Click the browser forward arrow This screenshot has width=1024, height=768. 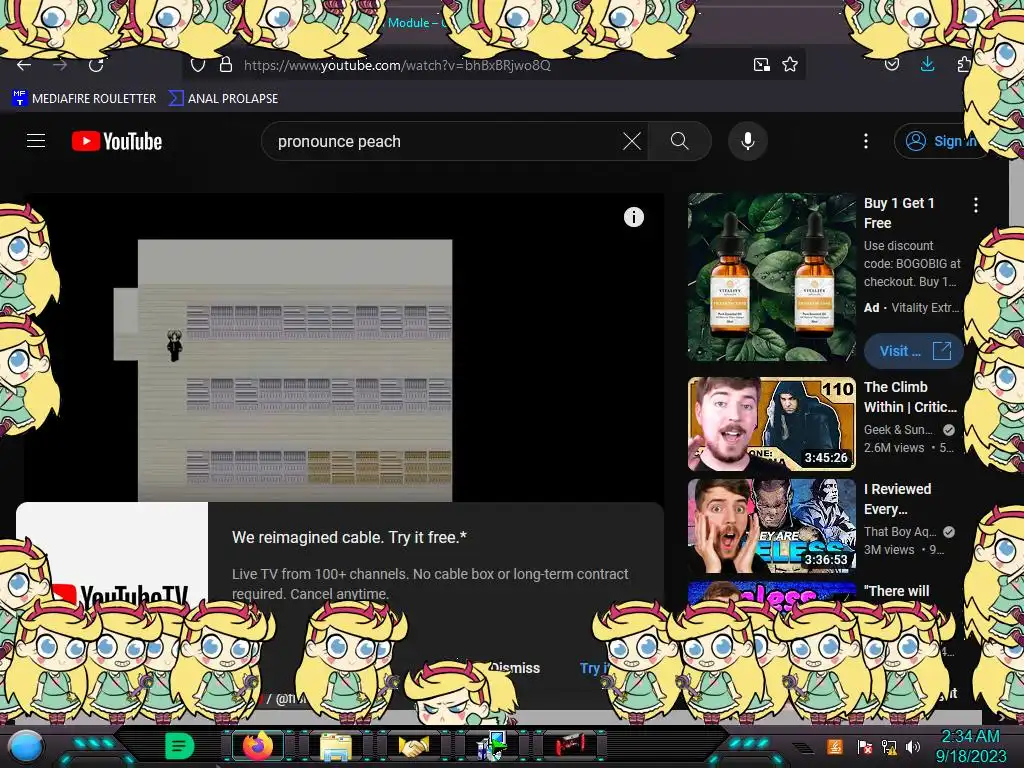[x=60, y=65]
